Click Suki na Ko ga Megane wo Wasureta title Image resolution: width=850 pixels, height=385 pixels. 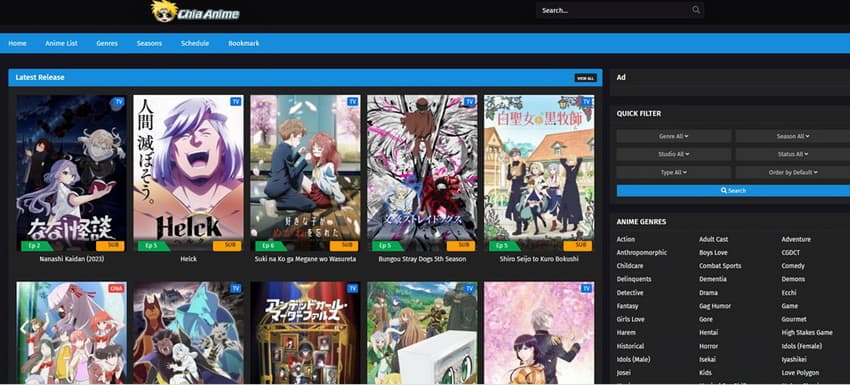click(305, 259)
